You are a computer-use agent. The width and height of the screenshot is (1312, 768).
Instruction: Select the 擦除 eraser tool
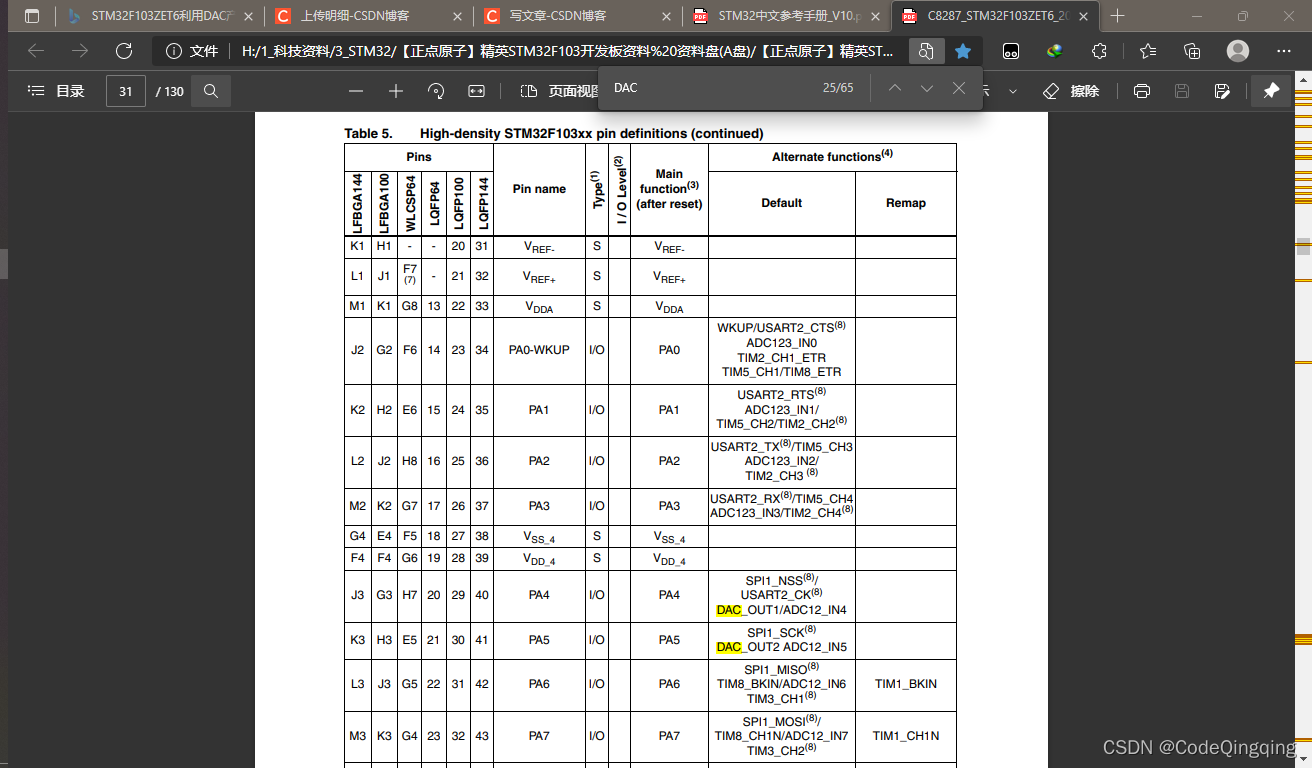1070,91
